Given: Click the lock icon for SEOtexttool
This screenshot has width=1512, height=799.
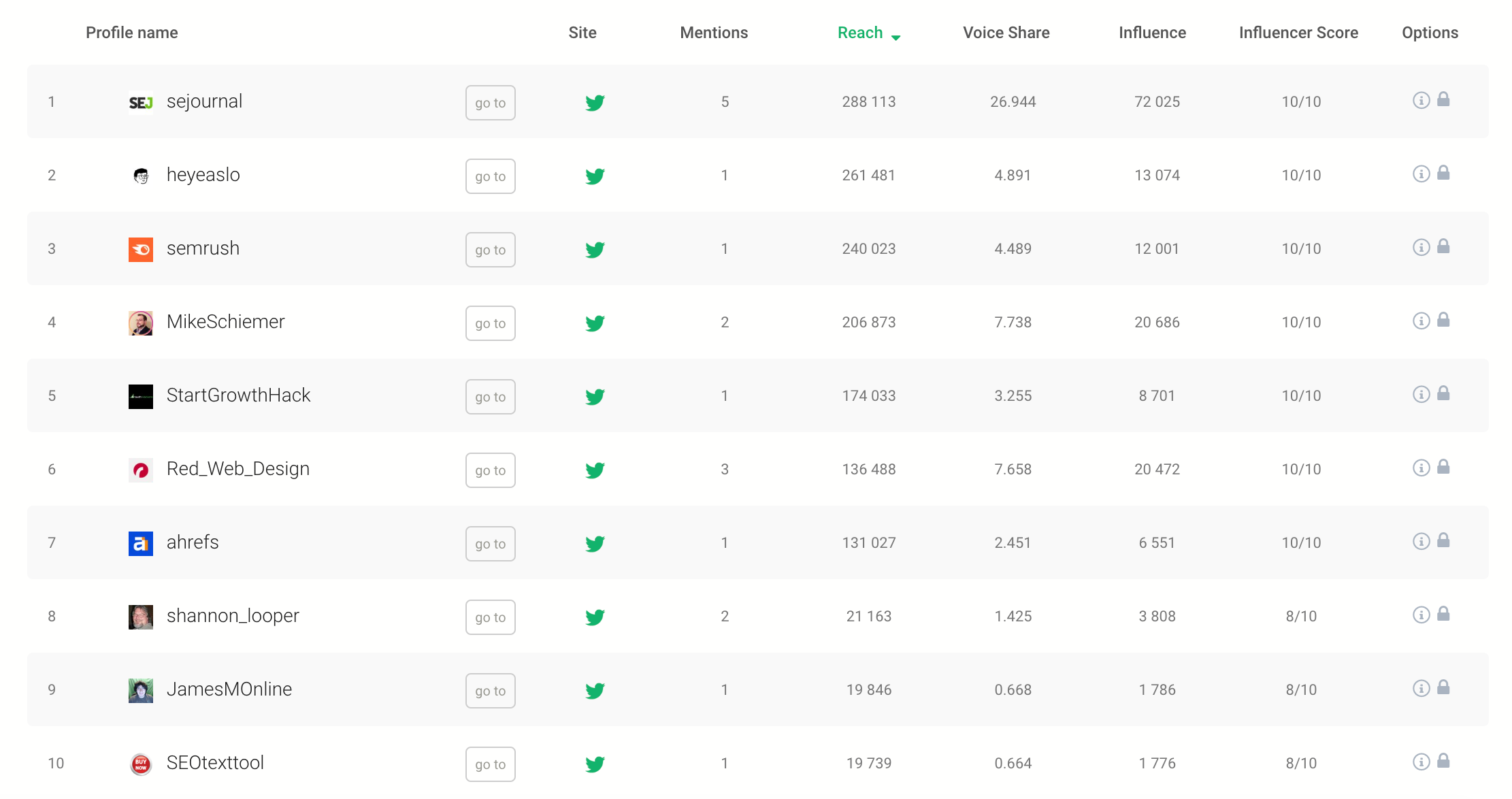Looking at the screenshot, I should tap(1443, 761).
